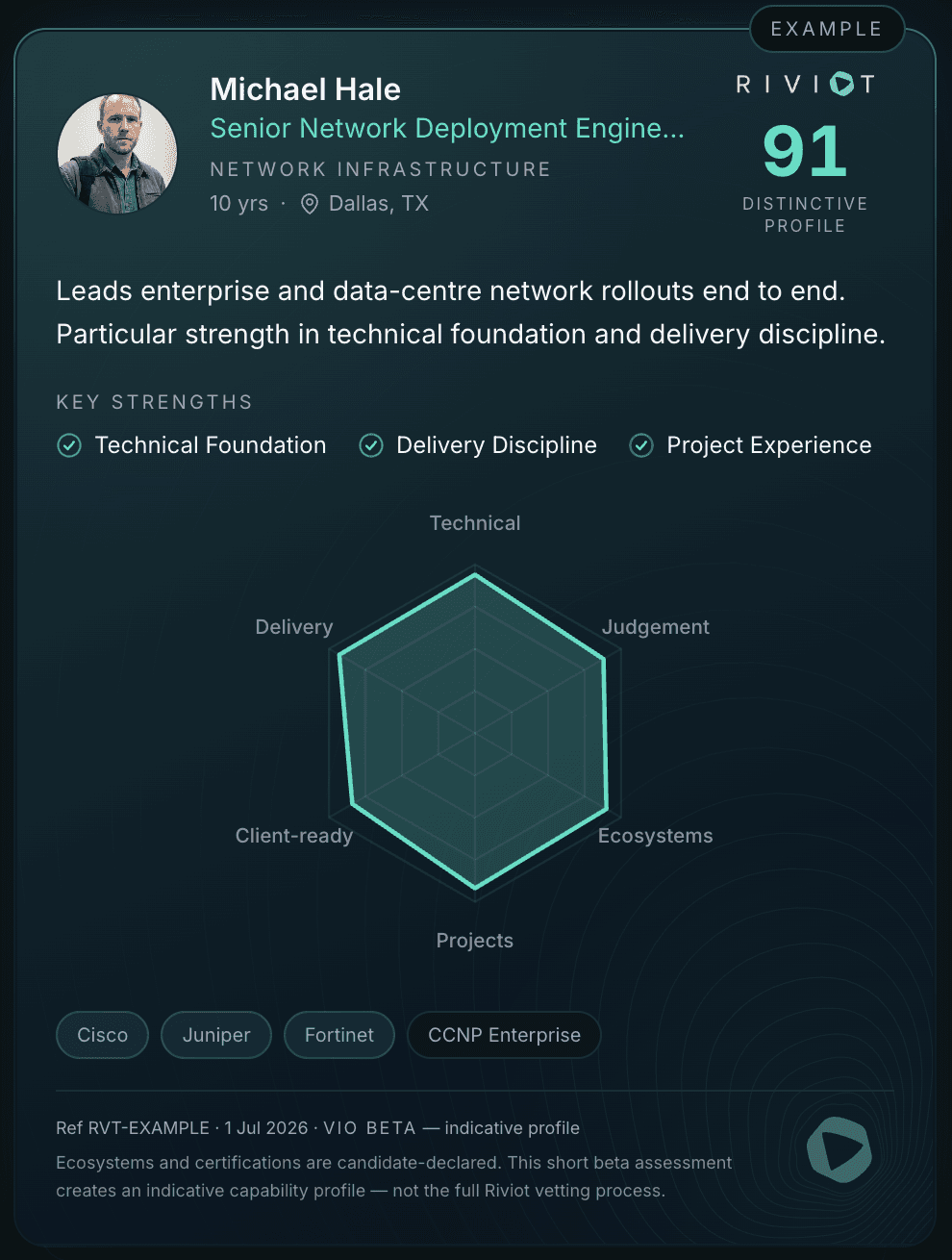952x1260 pixels.
Task: Click the EXAMPLE badge at top
Action: point(827,29)
